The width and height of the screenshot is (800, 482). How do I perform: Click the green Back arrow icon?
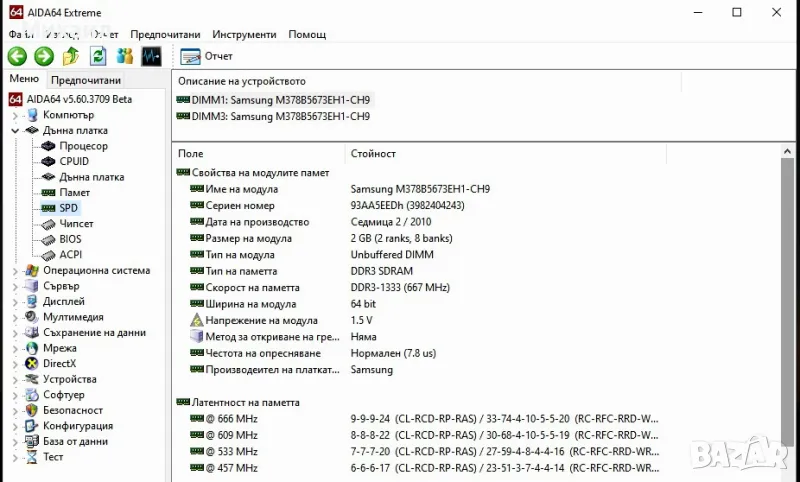click(x=17, y=56)
